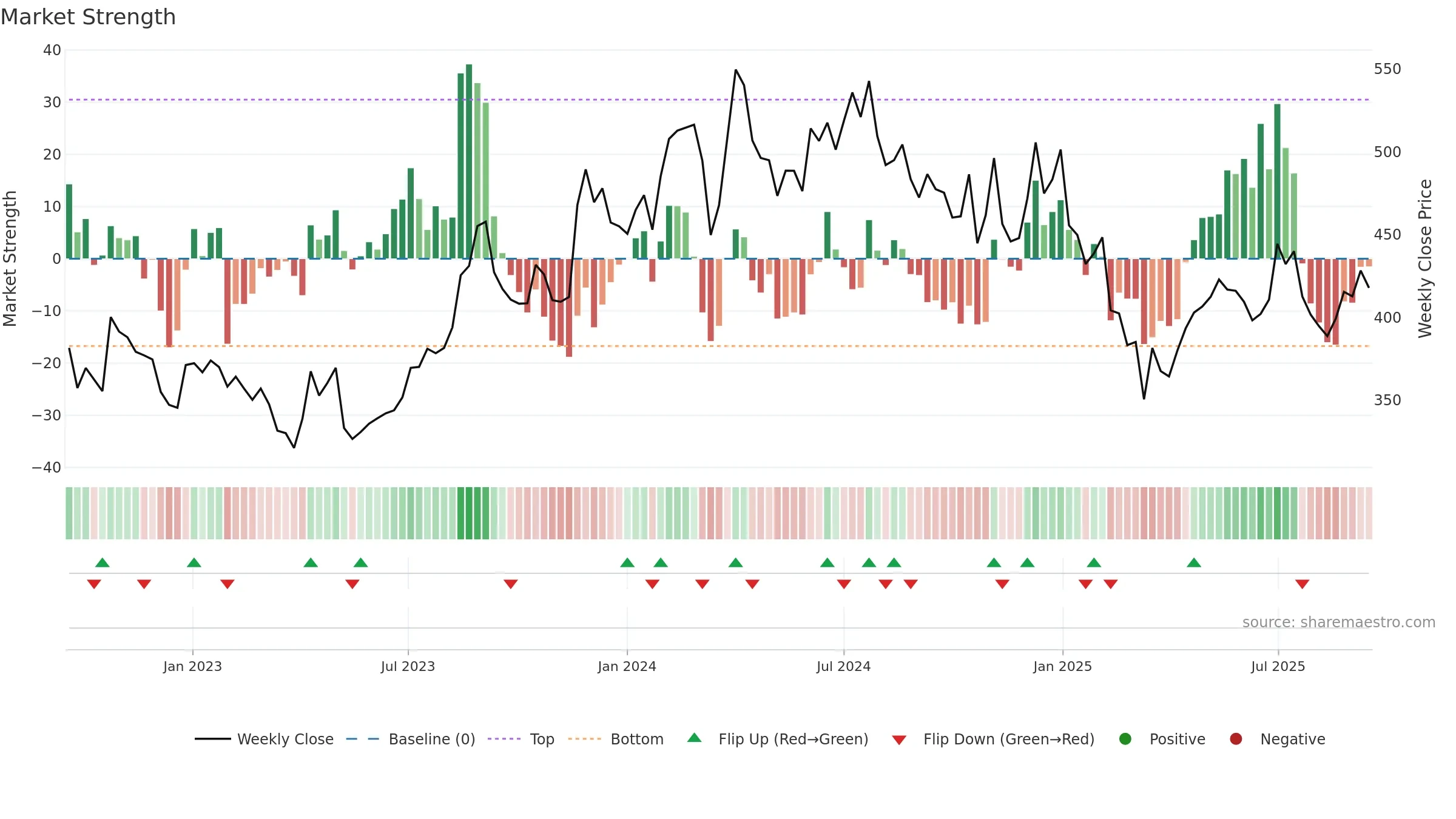1456x819 pixels.
Task: Click the flip-up marker between Jan and Jul 2025
Action: (1194, 562)
